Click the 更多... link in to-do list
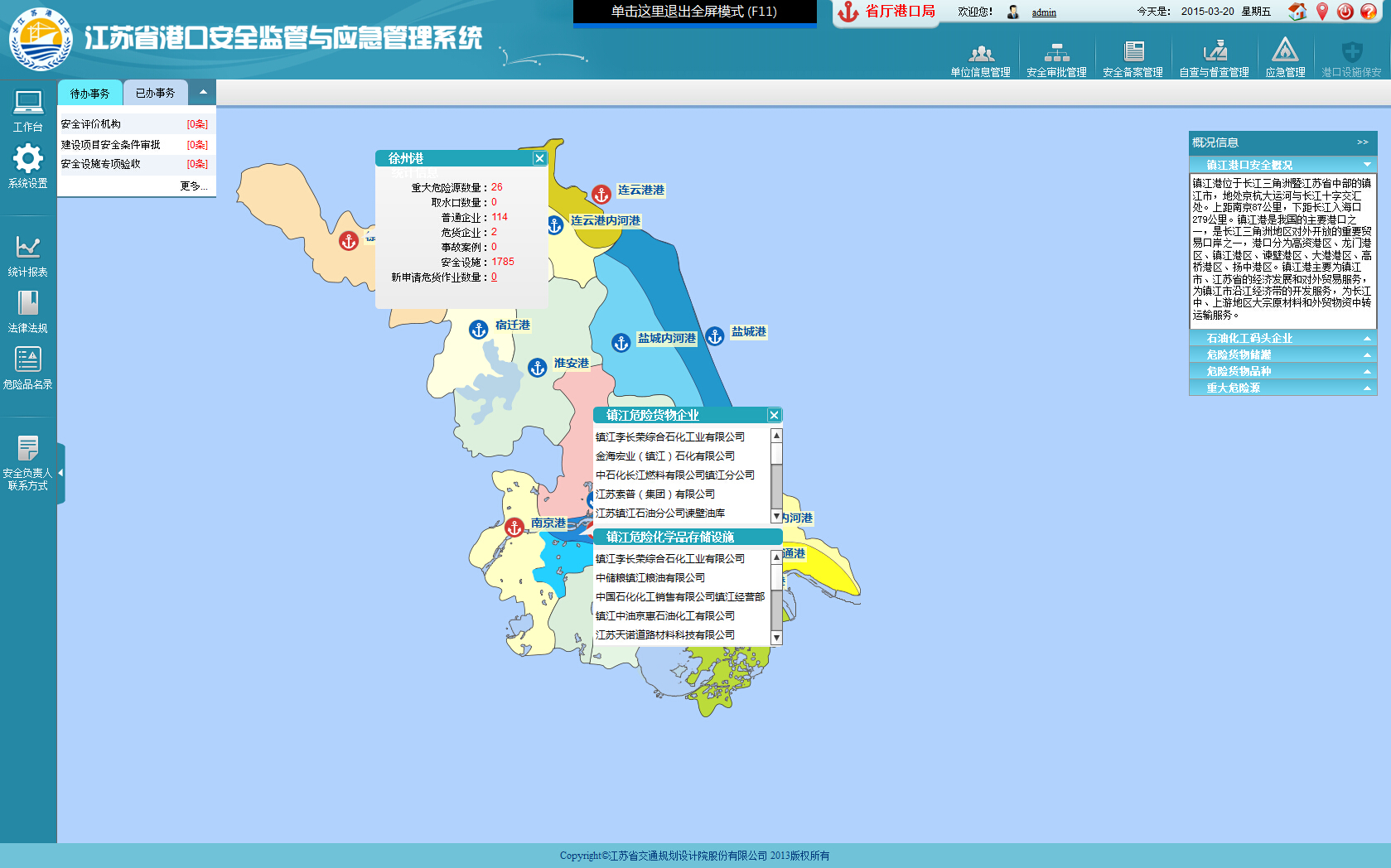Screen dimensions: 1391x868 [194, 186]
